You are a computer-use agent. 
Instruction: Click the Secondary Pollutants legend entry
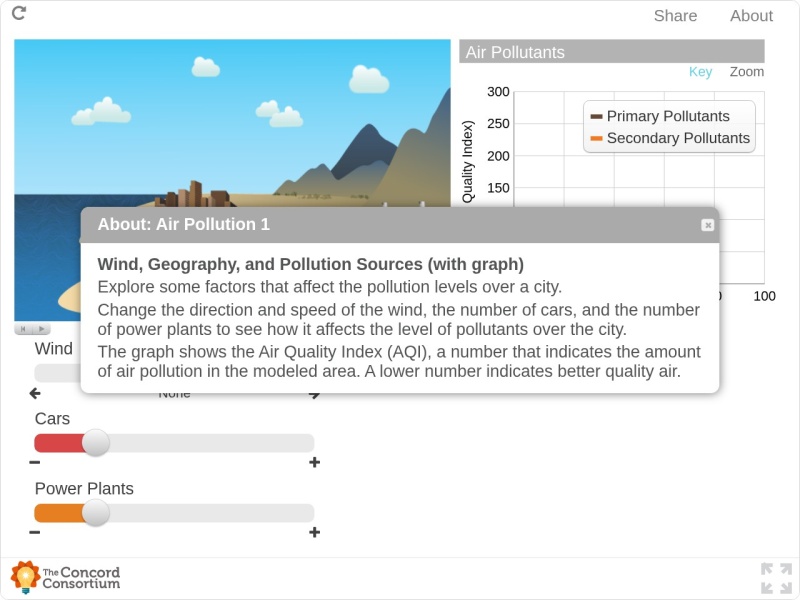[x=677, y=138]
